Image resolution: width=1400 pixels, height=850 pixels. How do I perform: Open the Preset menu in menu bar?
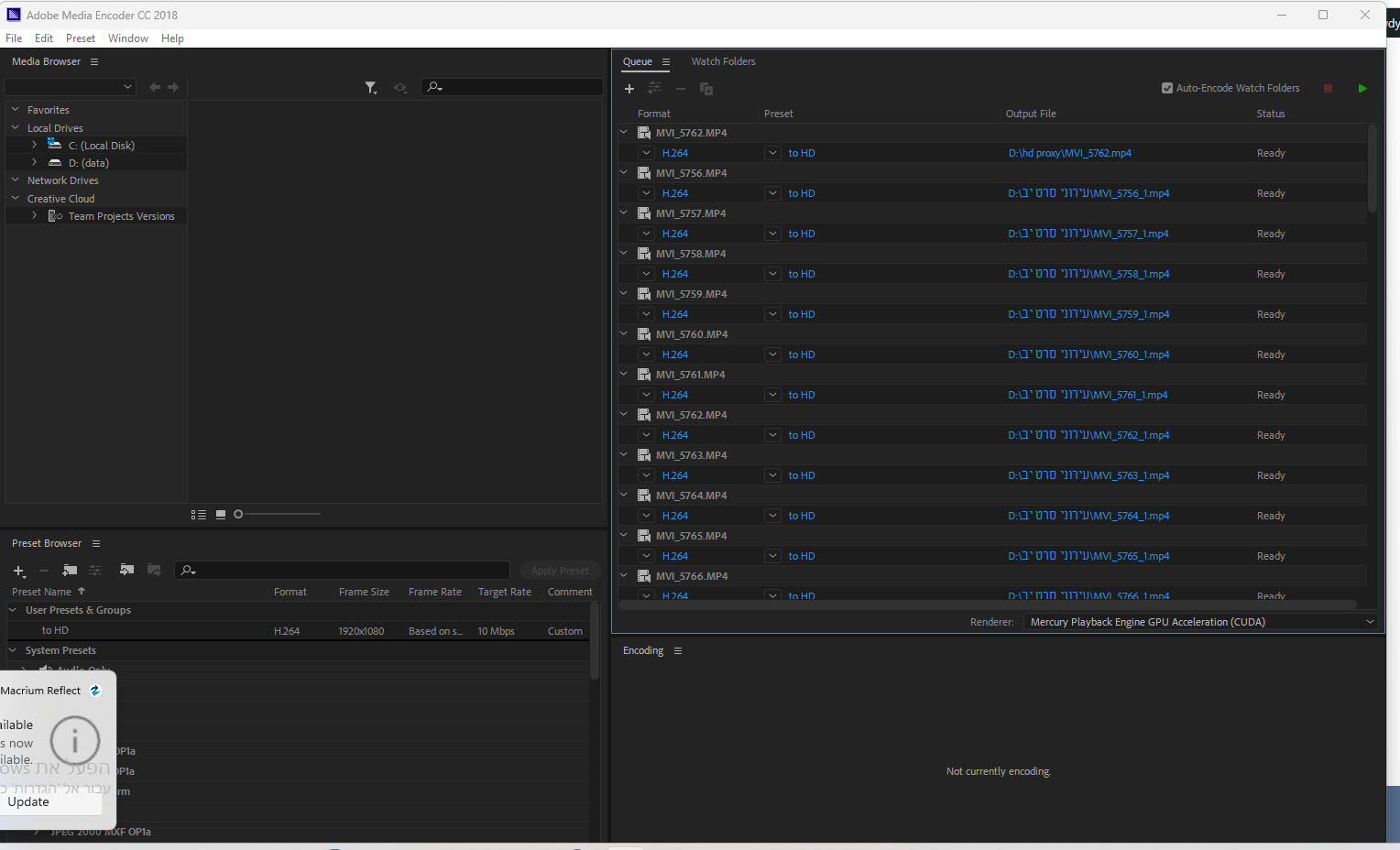click(80, 38)
